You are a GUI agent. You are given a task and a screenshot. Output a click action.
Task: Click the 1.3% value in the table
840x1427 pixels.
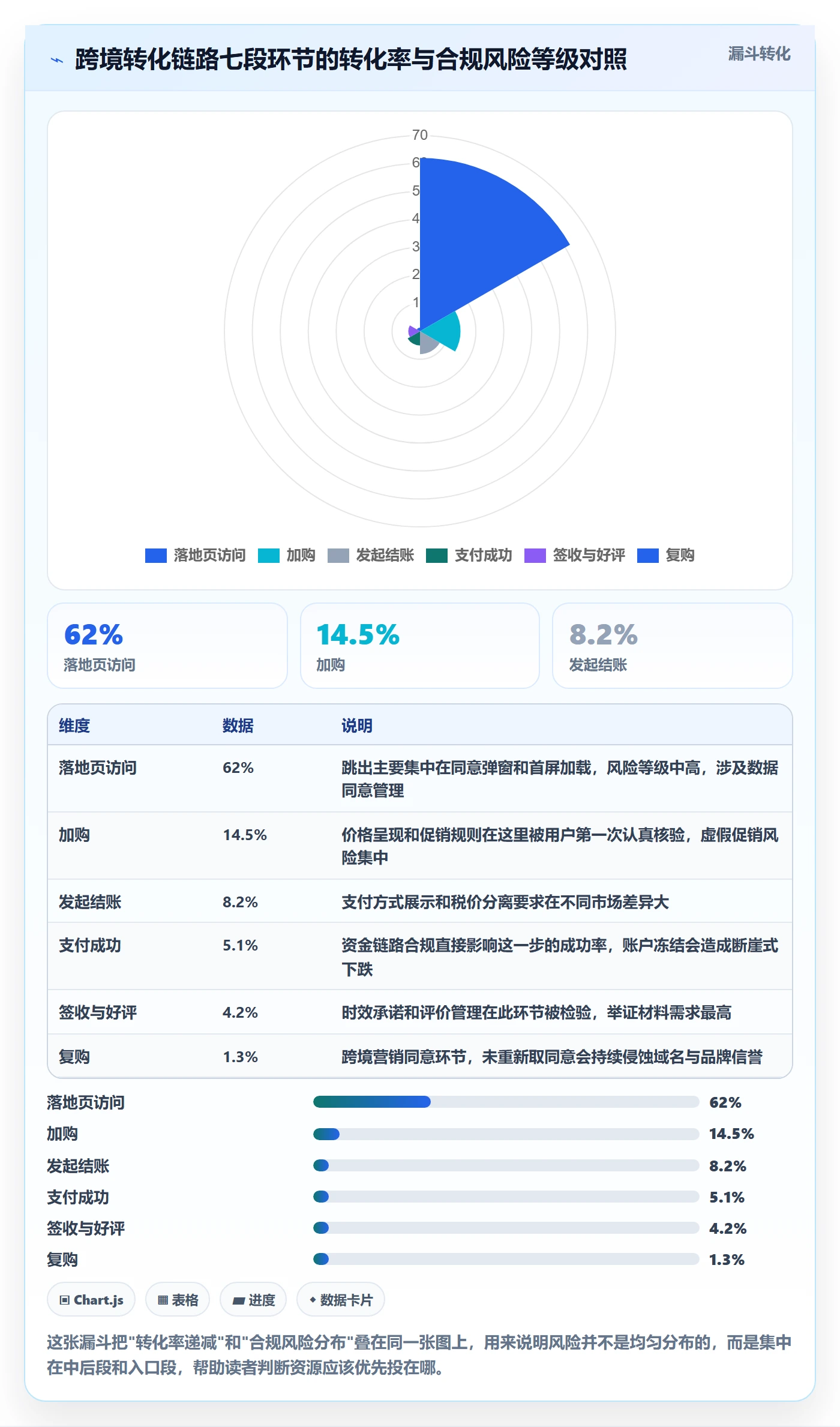pyautogui.click(x=241, y=1057)
